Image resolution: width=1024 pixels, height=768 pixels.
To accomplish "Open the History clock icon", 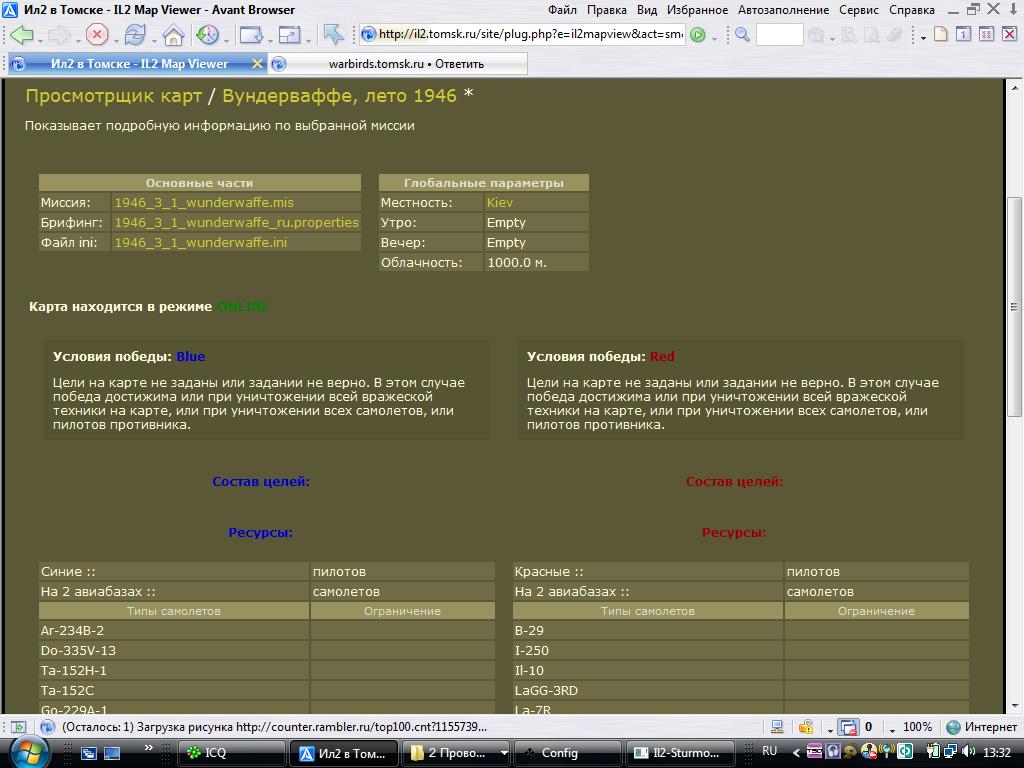I will tap(207, 35).
